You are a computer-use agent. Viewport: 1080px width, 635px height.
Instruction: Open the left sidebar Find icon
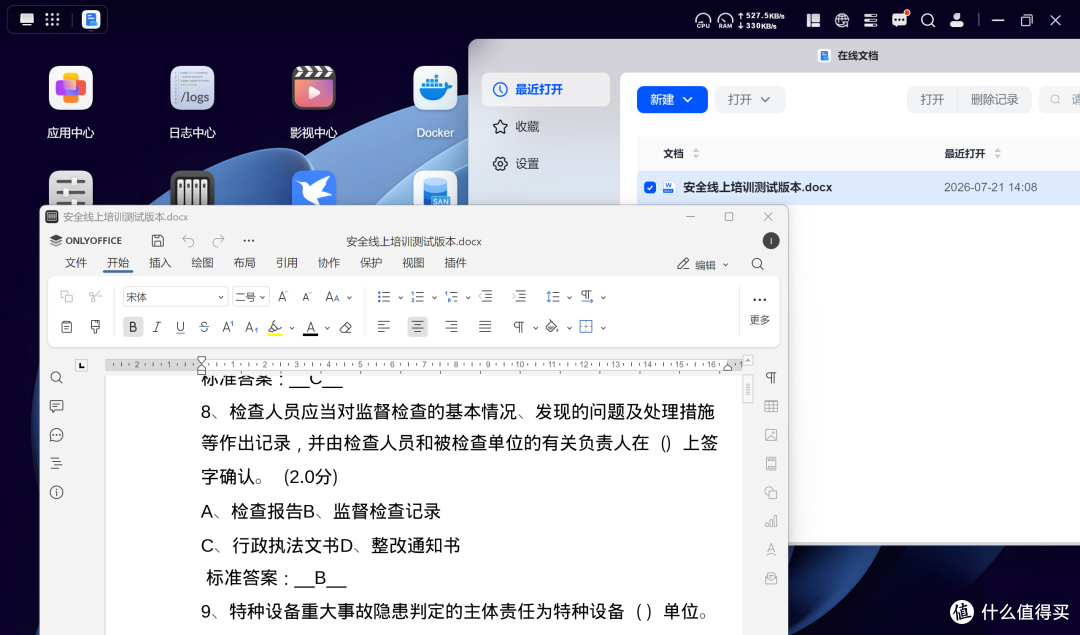click(56, 377)
